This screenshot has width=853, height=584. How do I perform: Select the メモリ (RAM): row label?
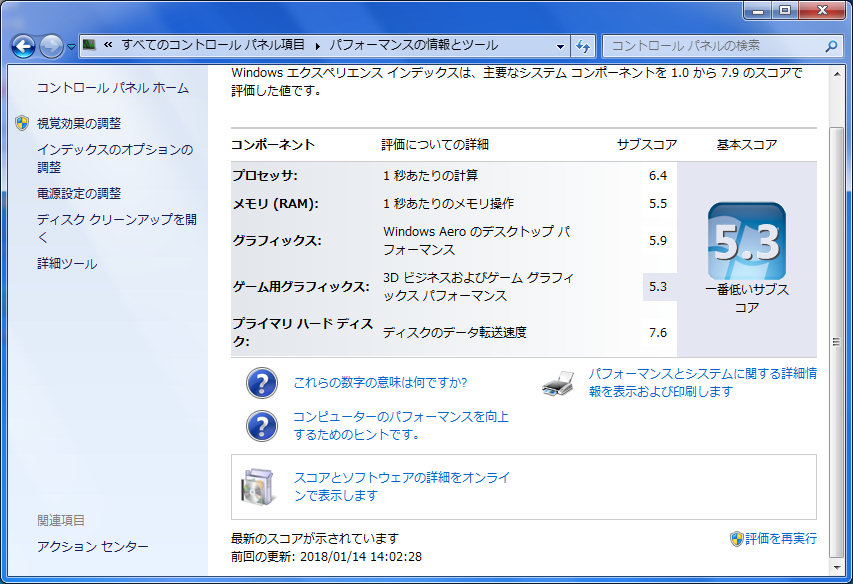[x=276, y=204]
